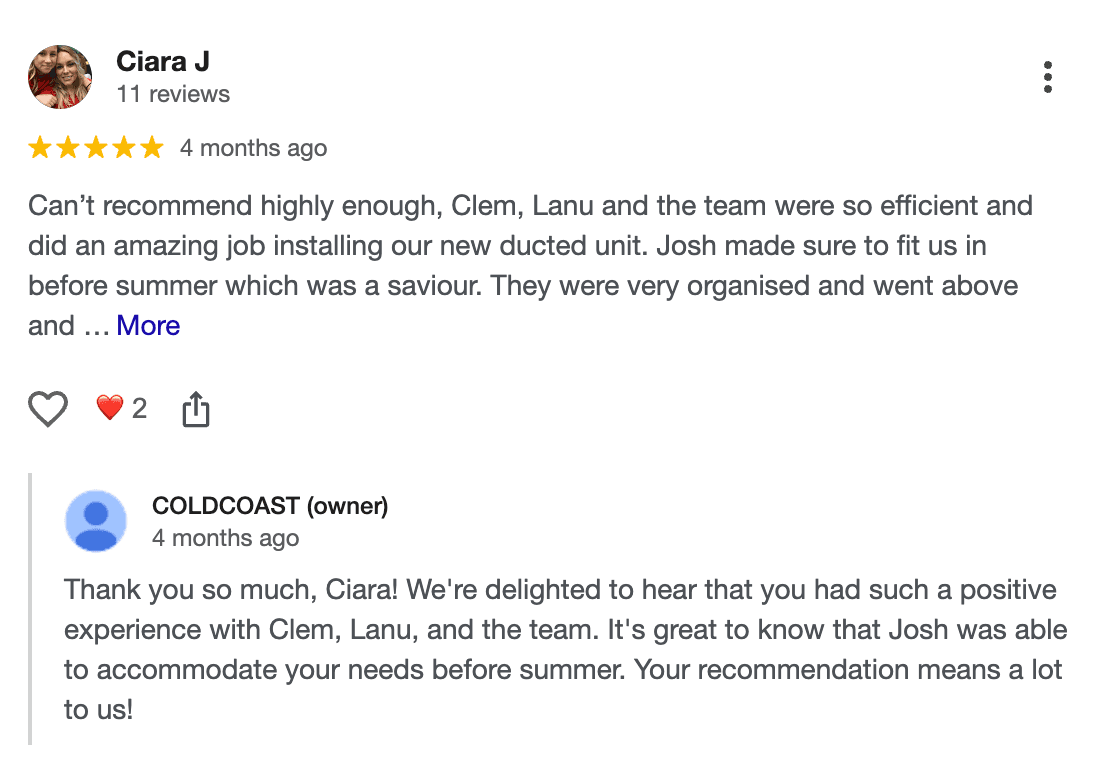Click the reaction count number 2
Image resolution: width=1100 pixels, height=770 pixels.
140,408
